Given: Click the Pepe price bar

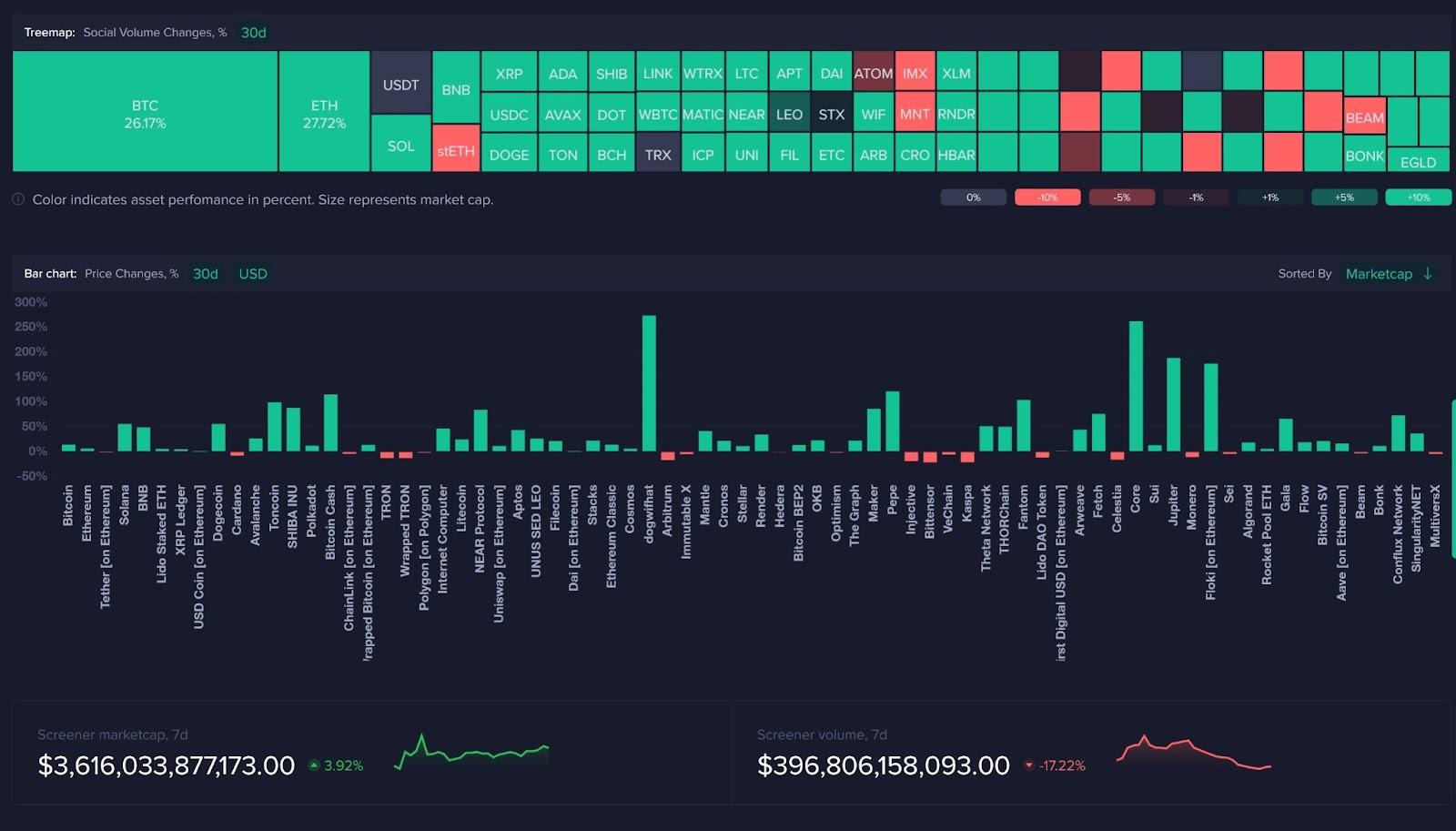Looking at the screenshot, I should pyautogui.click(x=893, y=421).
